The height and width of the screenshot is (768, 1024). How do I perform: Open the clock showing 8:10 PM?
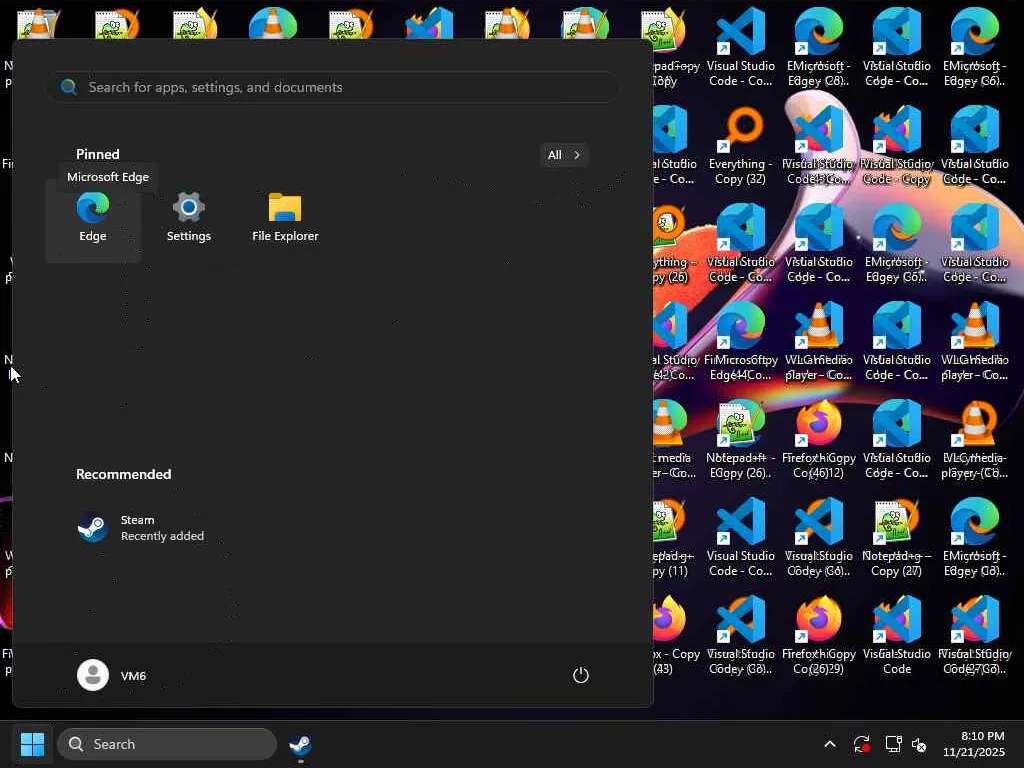tap(973, 744)
